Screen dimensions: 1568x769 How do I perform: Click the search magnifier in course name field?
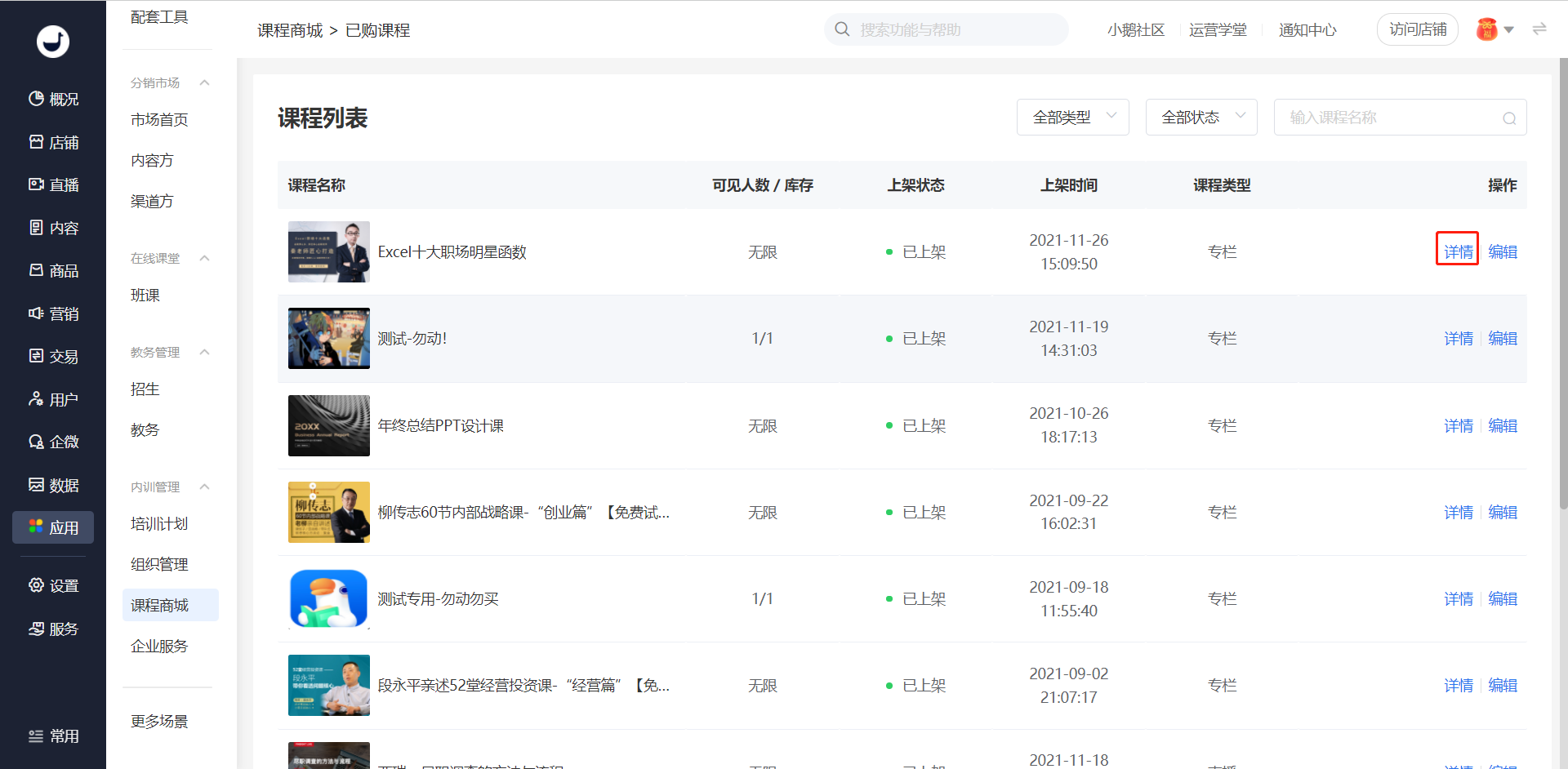pos(1509,118)
